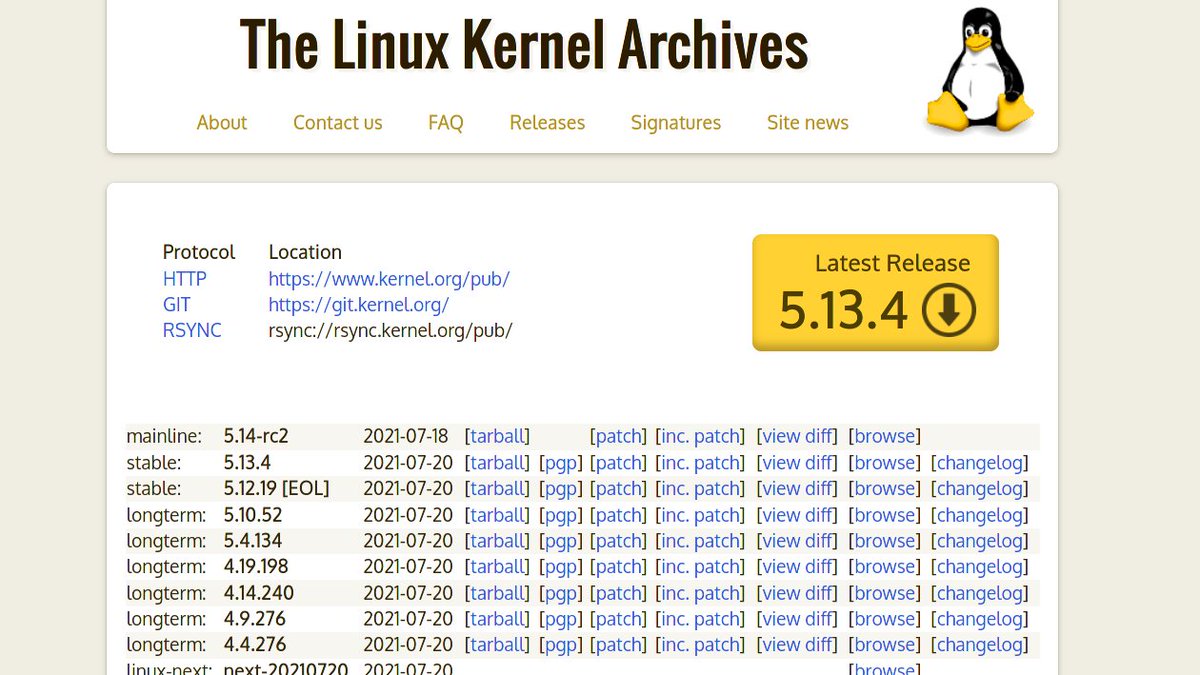This screenshot has width=1200, height=675.
Task: Open inc. patch for 4.9.276
Action: click(701, 619)
